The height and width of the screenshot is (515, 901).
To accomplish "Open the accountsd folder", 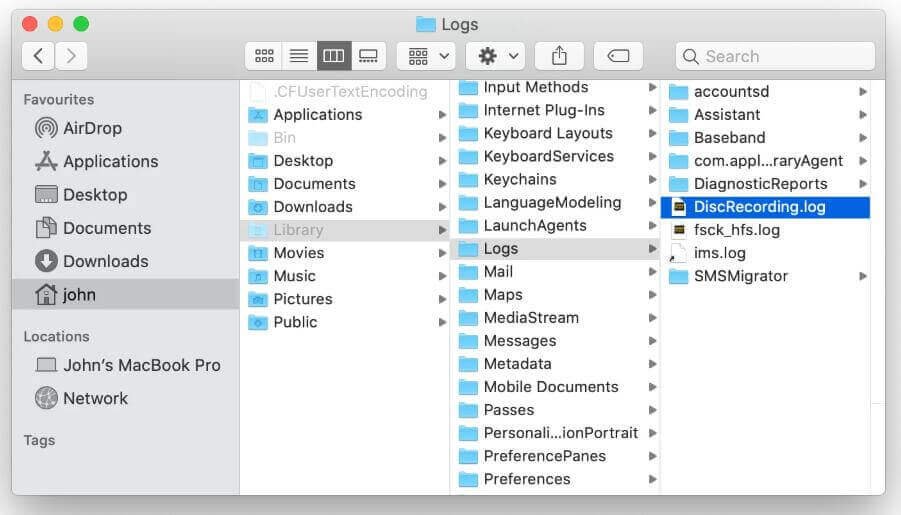I will (766, 91).
